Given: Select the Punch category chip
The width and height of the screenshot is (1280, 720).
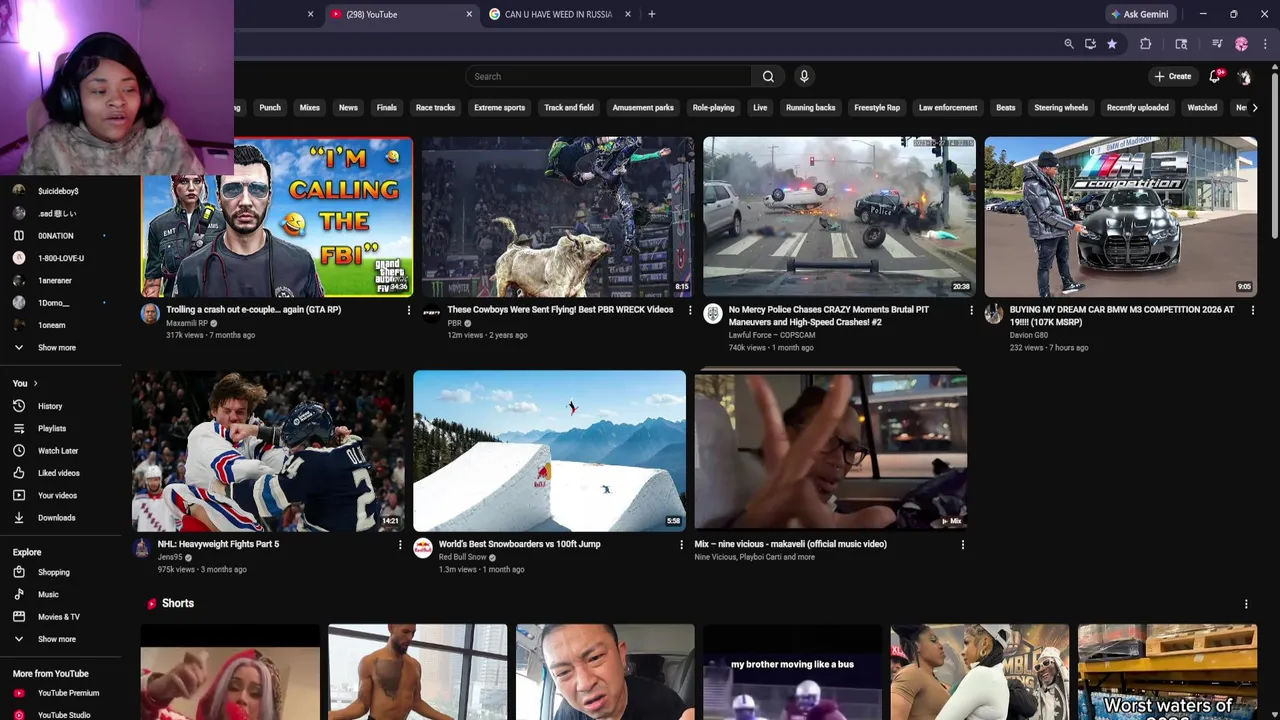Looking at the screenshot, I should click(270, 107).
